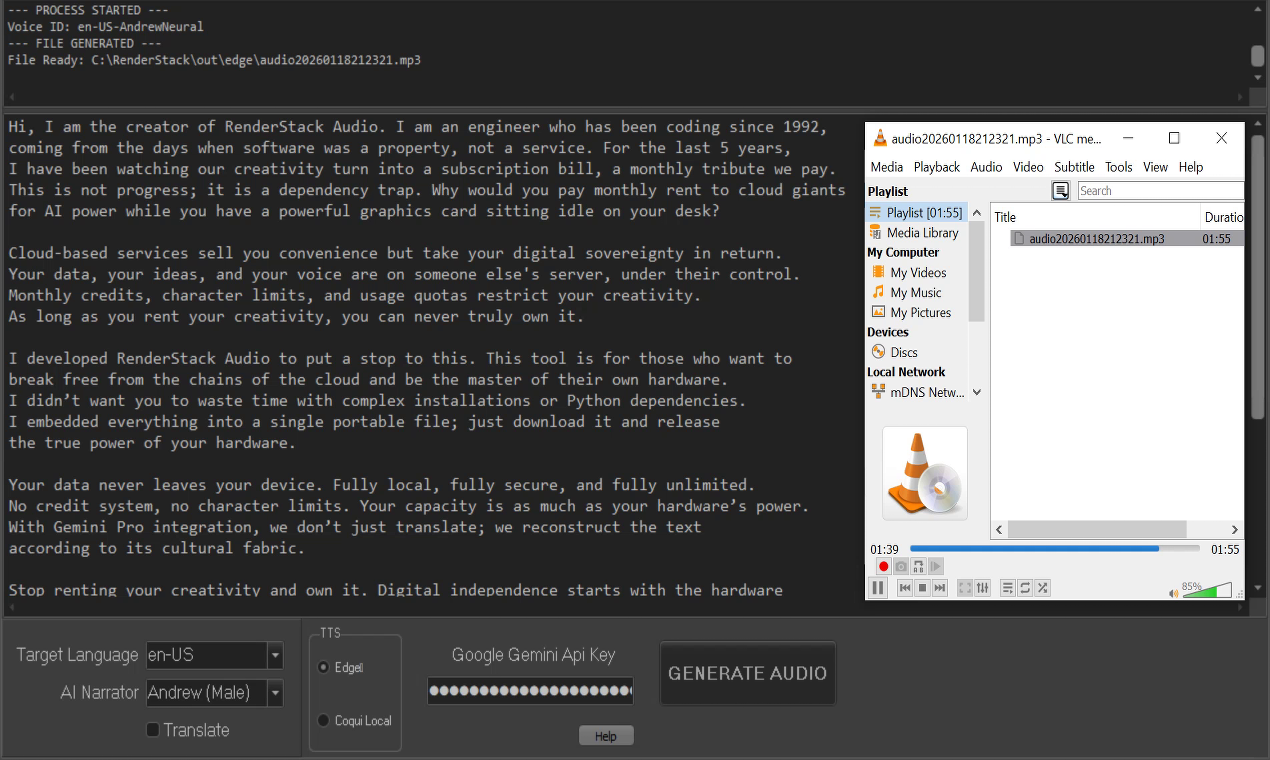Enable the loop/repeat icon

[x=1025, y=587]
